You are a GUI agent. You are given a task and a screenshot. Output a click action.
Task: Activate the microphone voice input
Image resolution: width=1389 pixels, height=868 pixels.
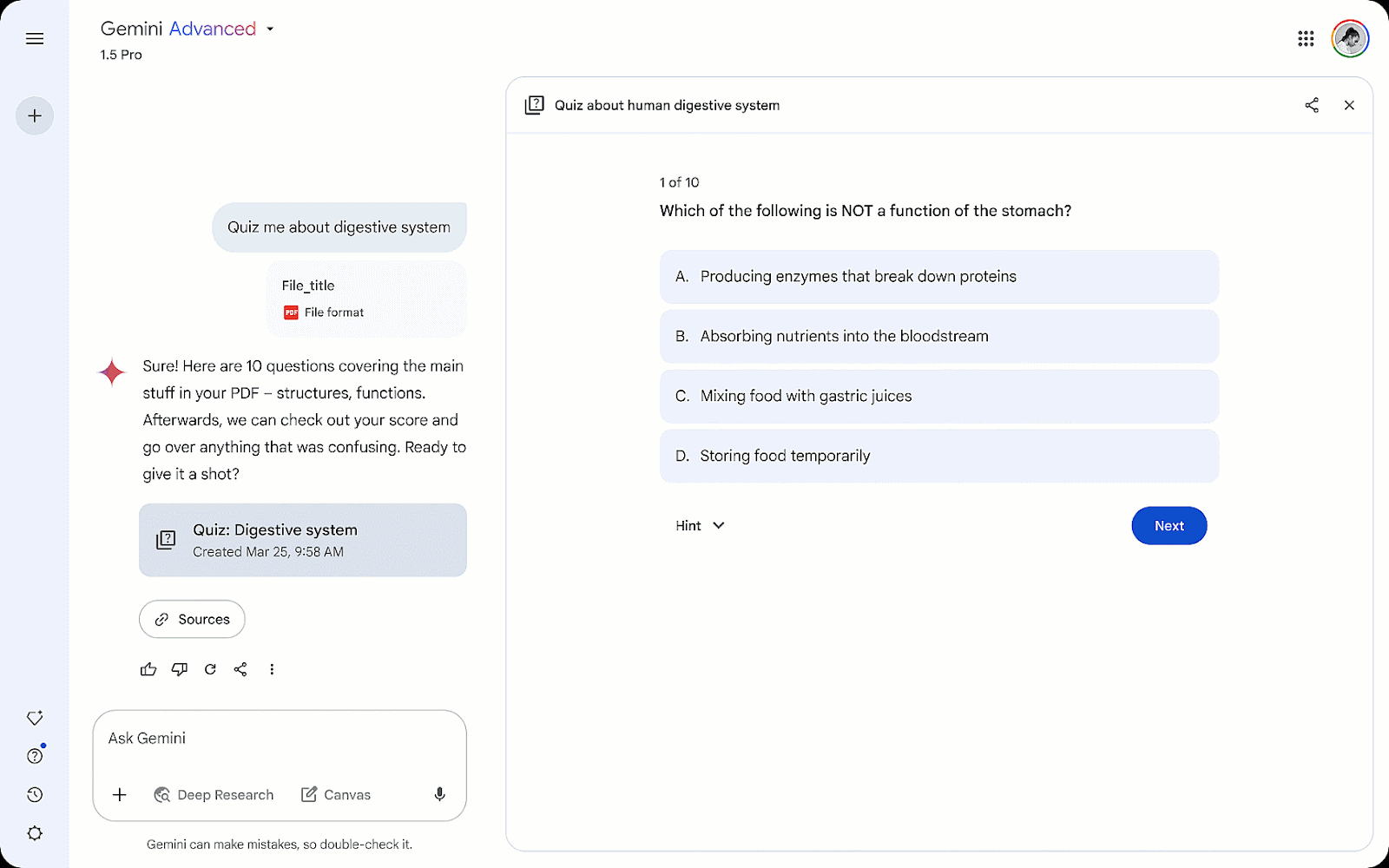coord(440,794)
